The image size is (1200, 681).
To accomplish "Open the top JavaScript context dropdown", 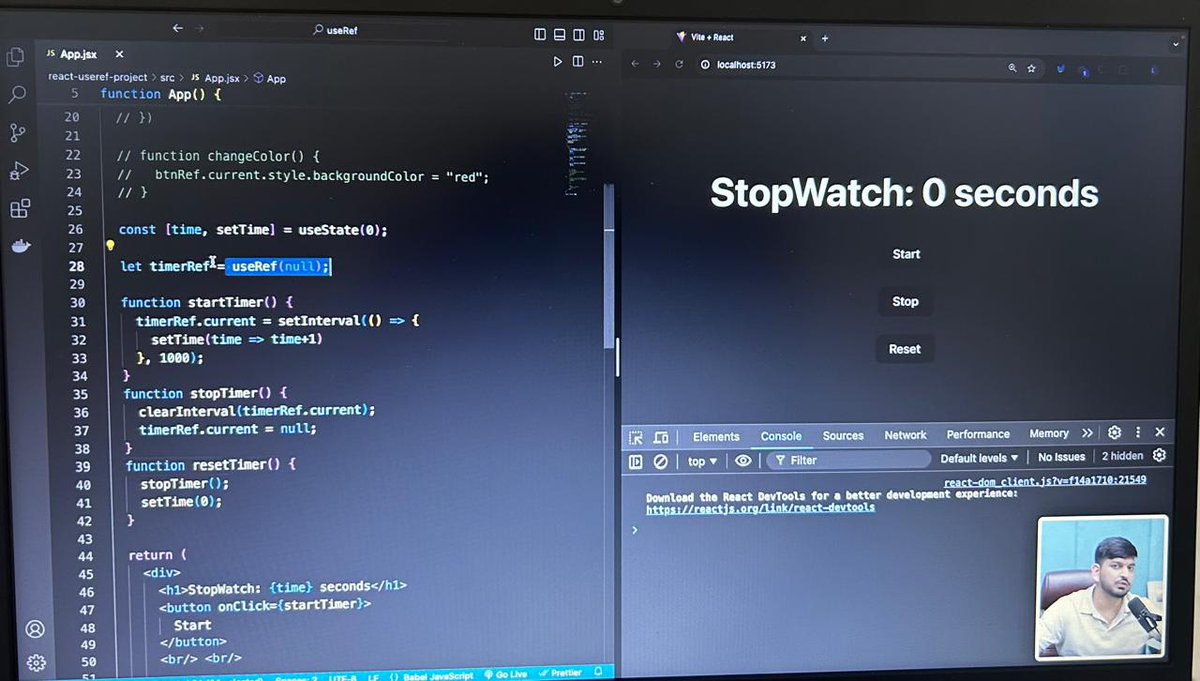I will (x=702, y=461).
